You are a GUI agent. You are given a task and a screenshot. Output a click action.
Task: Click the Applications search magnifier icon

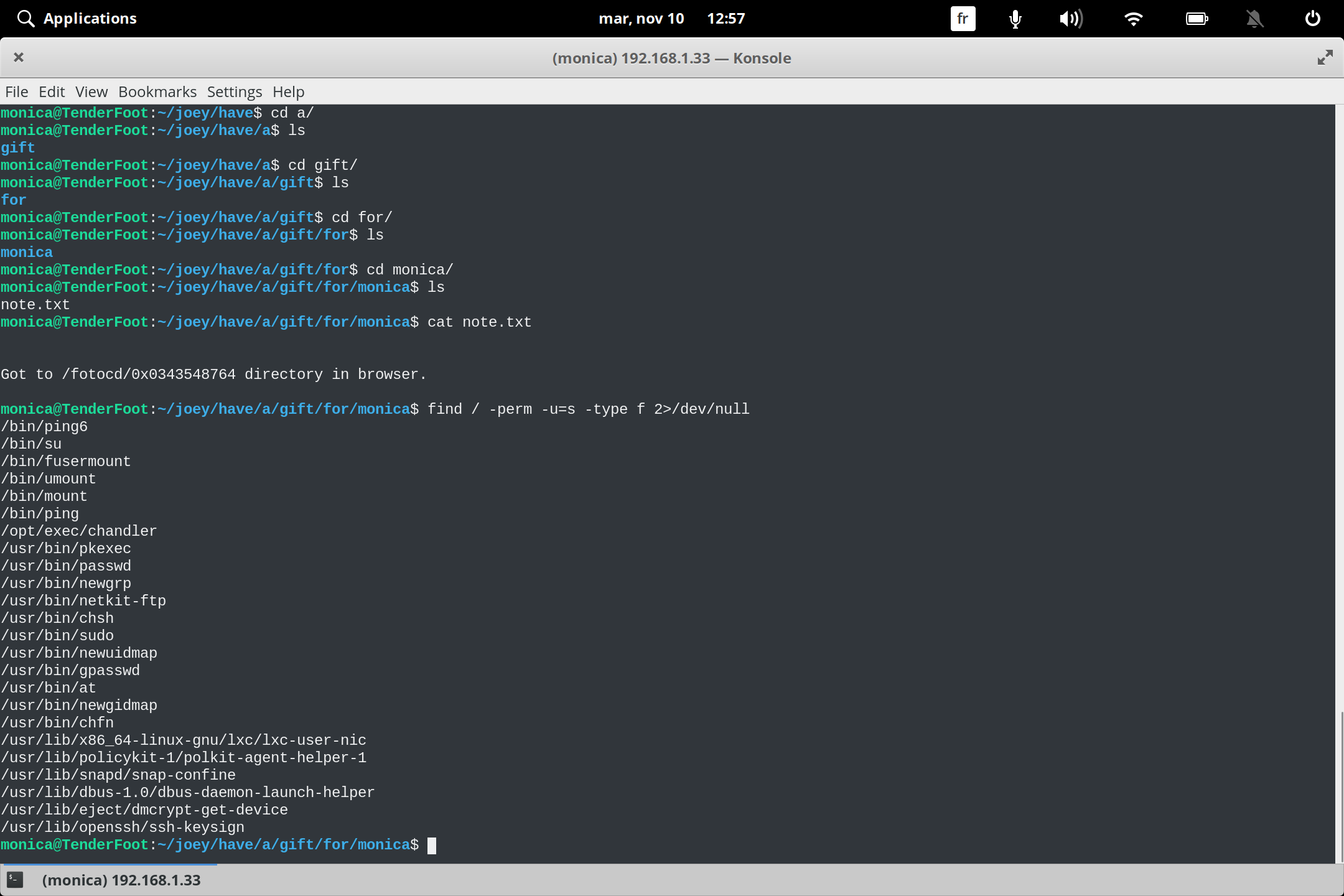pos(26,18)
